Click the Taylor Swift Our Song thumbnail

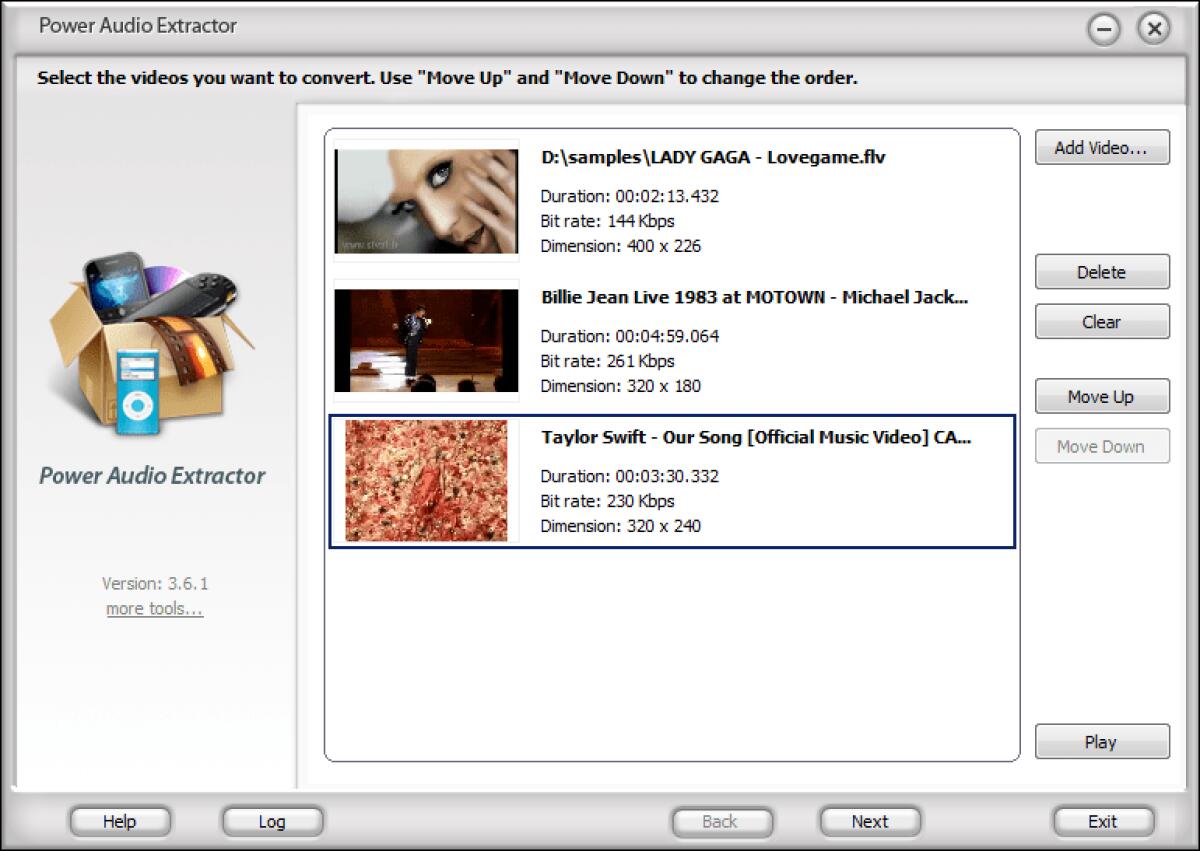click(x=425, y=481)
